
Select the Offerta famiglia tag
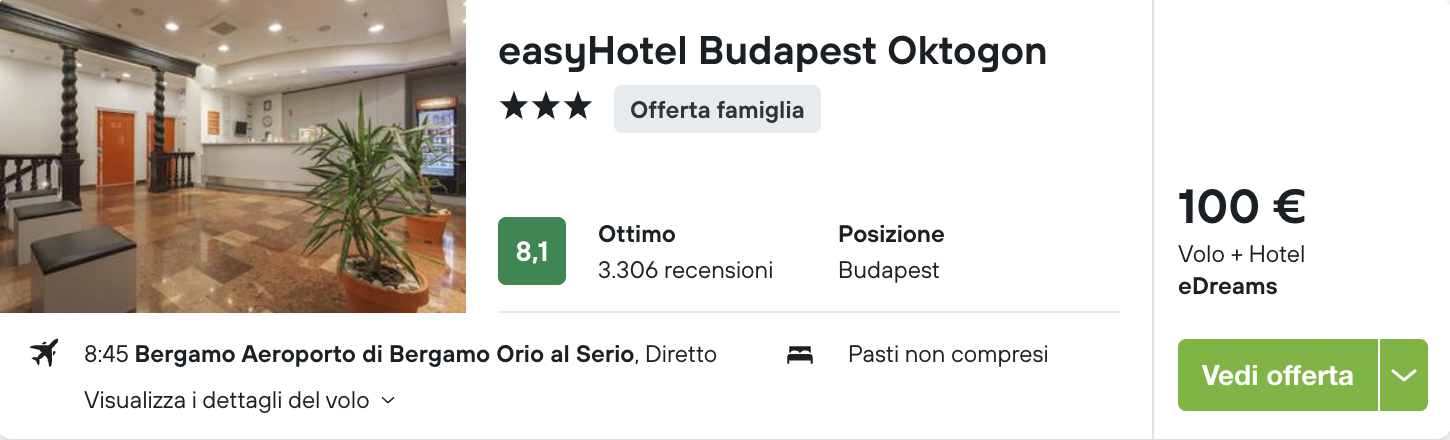pyautogui.click(x=717, y=109)
